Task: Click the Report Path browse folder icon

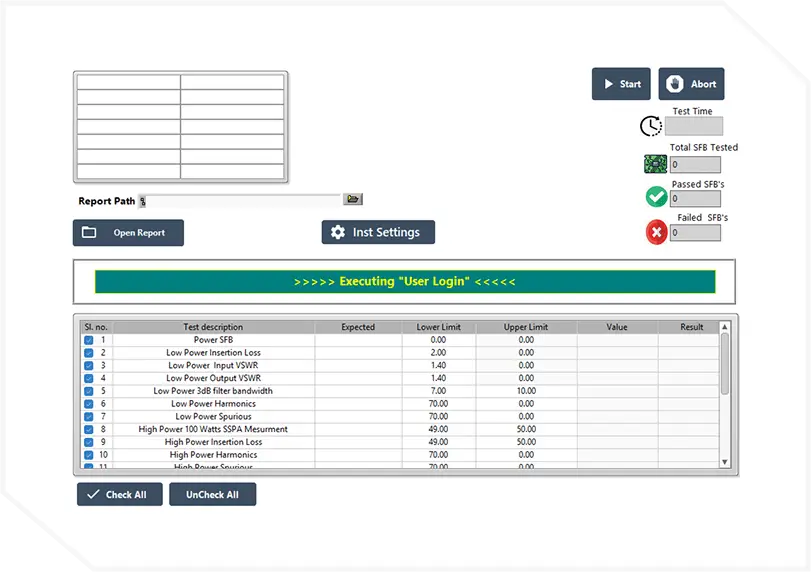Action: point(352,200)
